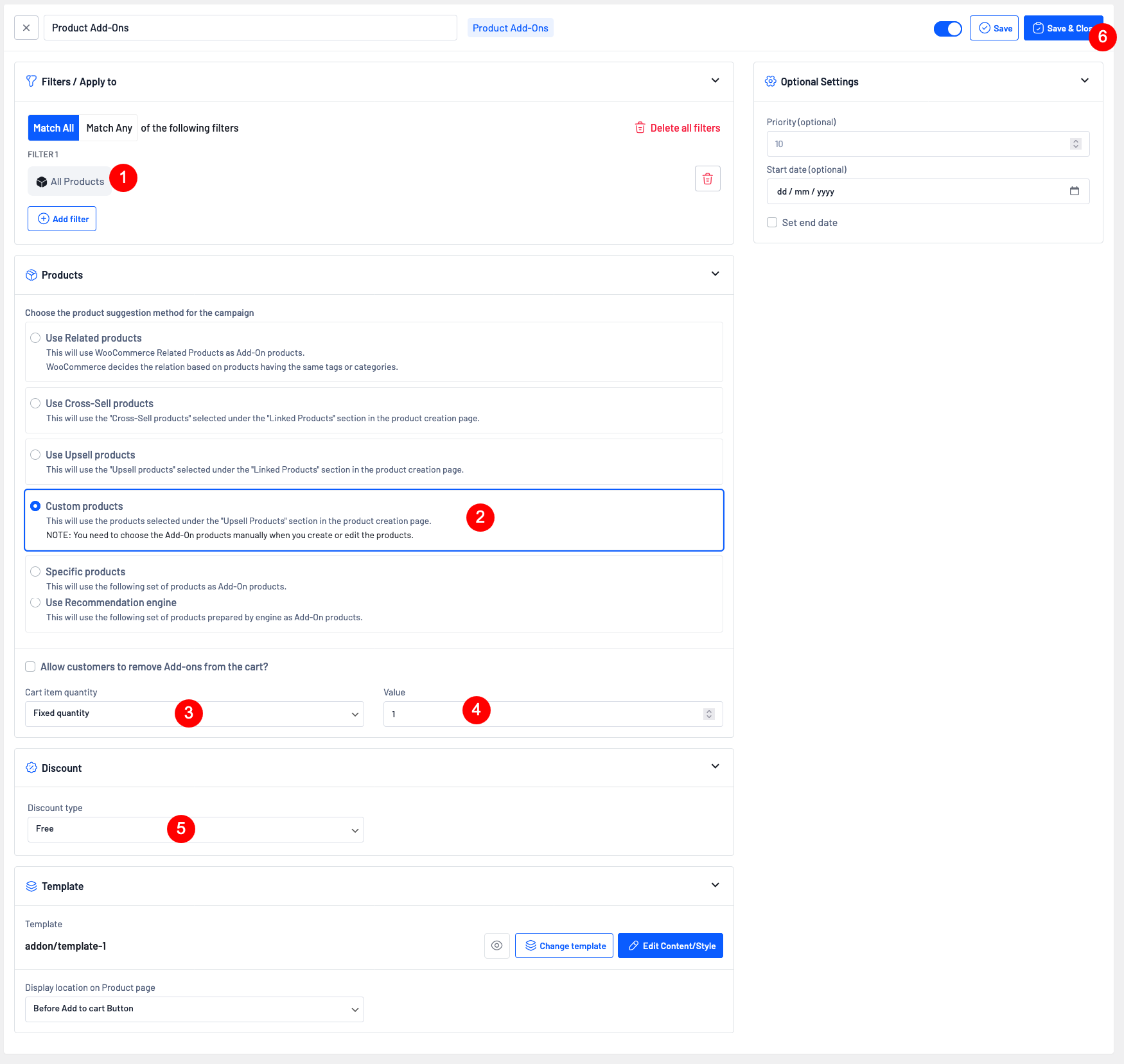Click the X close icon beside campaign title
Screen dimensions: 1124x1064
[26, 28]
